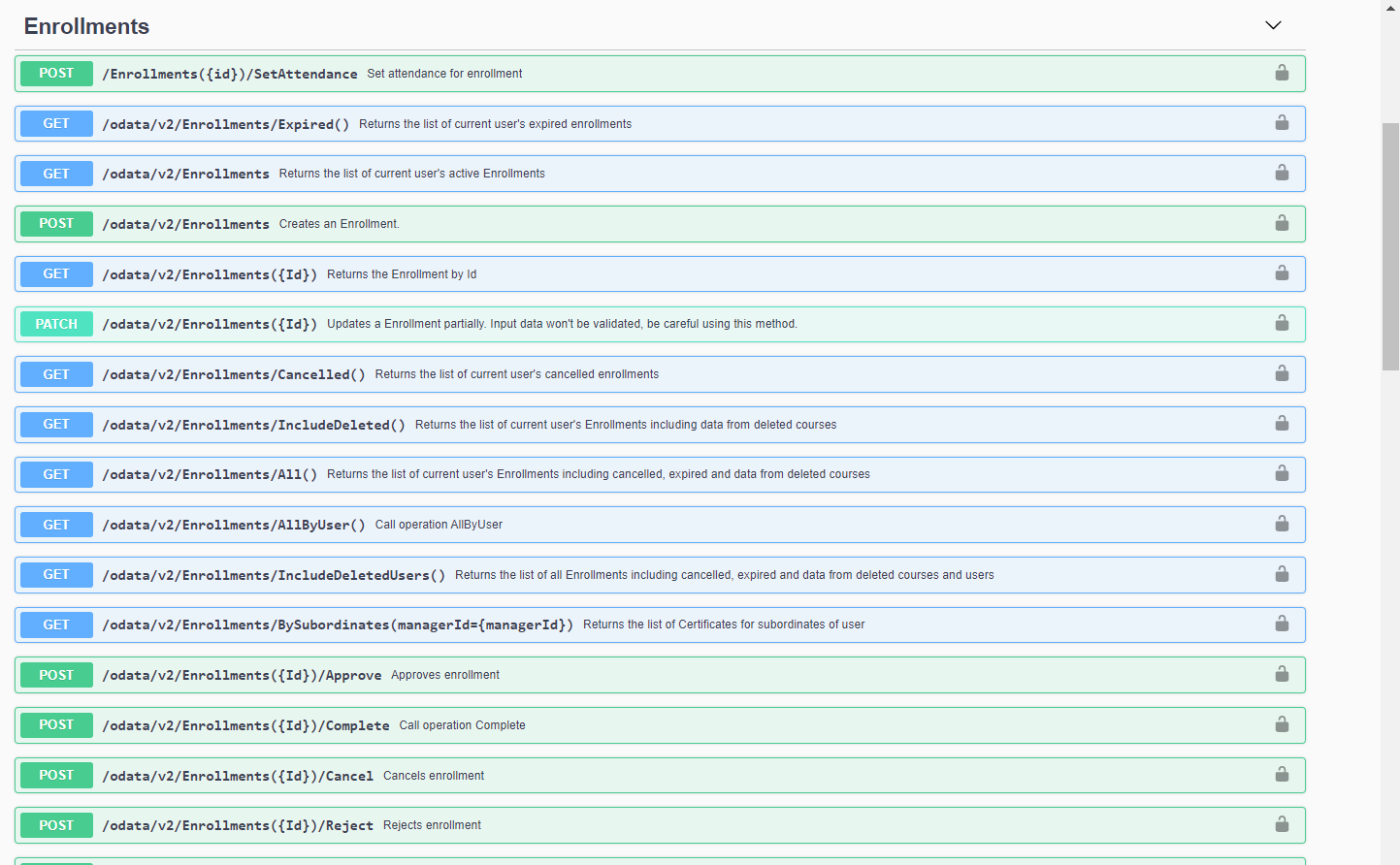Click the authorization lock for Enrollments/Expired()
The image size is (1400, 865).
click(1282, 123)
